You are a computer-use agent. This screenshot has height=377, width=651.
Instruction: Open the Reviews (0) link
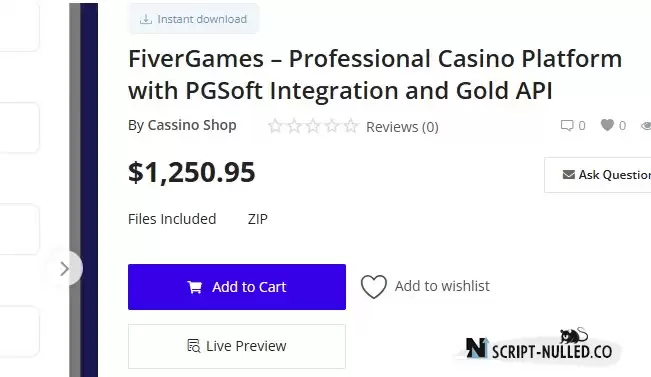pos(402,127)
